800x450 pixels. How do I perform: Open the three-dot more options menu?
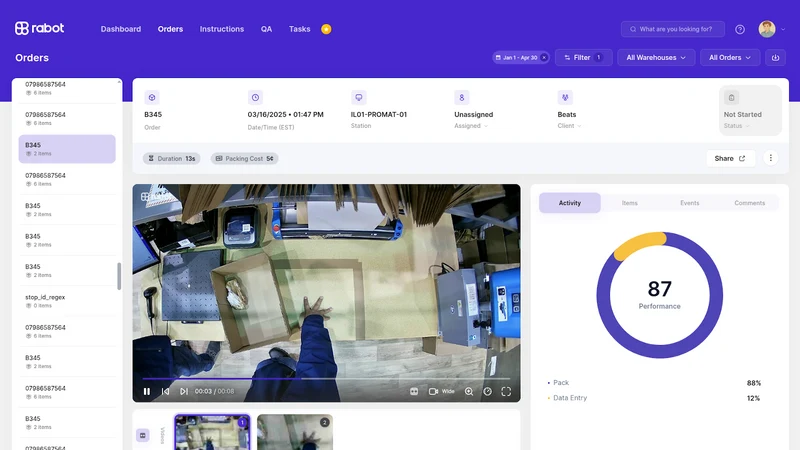pos(770,158)
